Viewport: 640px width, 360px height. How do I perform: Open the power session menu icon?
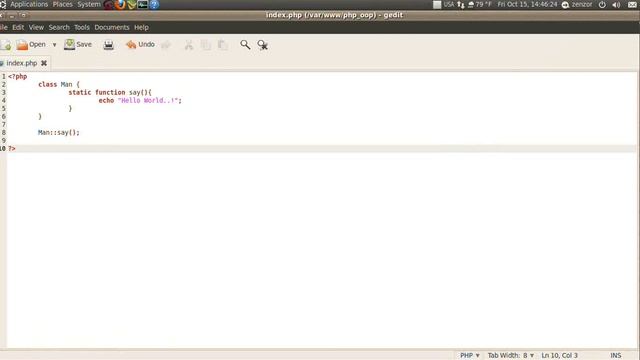coord(602,5)
